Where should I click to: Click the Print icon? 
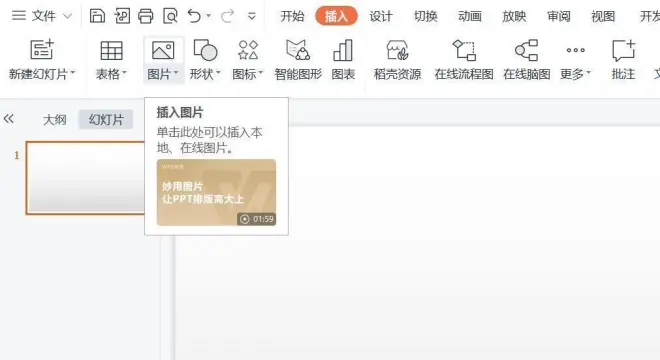(x=146, y=16)
